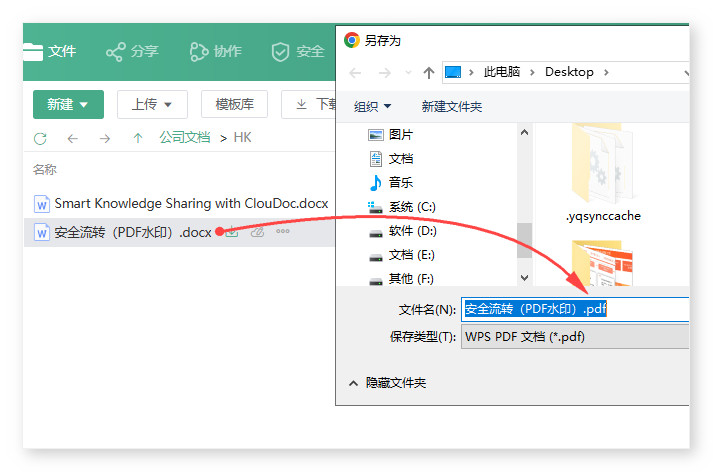This screenshot has height=472, width=713.
Task: Click the collaboration icon beside 协作
Action: [199, 52]
